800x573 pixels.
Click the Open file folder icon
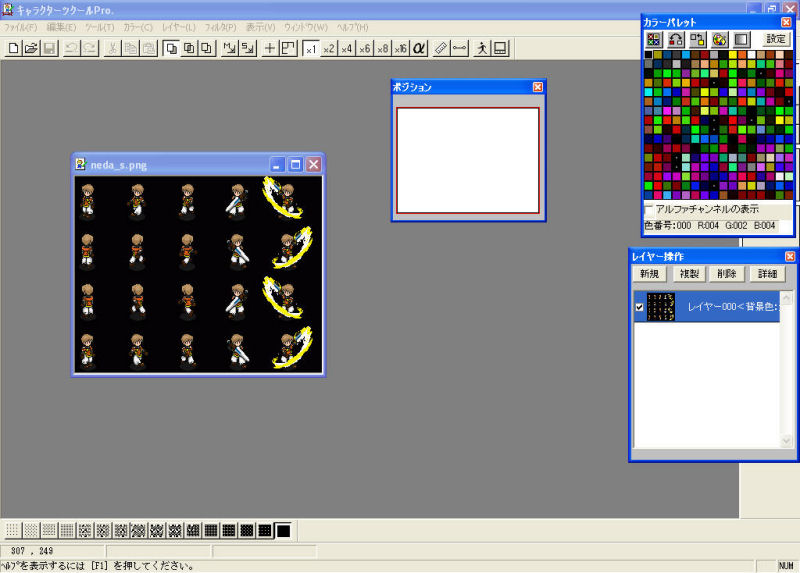[x=30, y=48]
